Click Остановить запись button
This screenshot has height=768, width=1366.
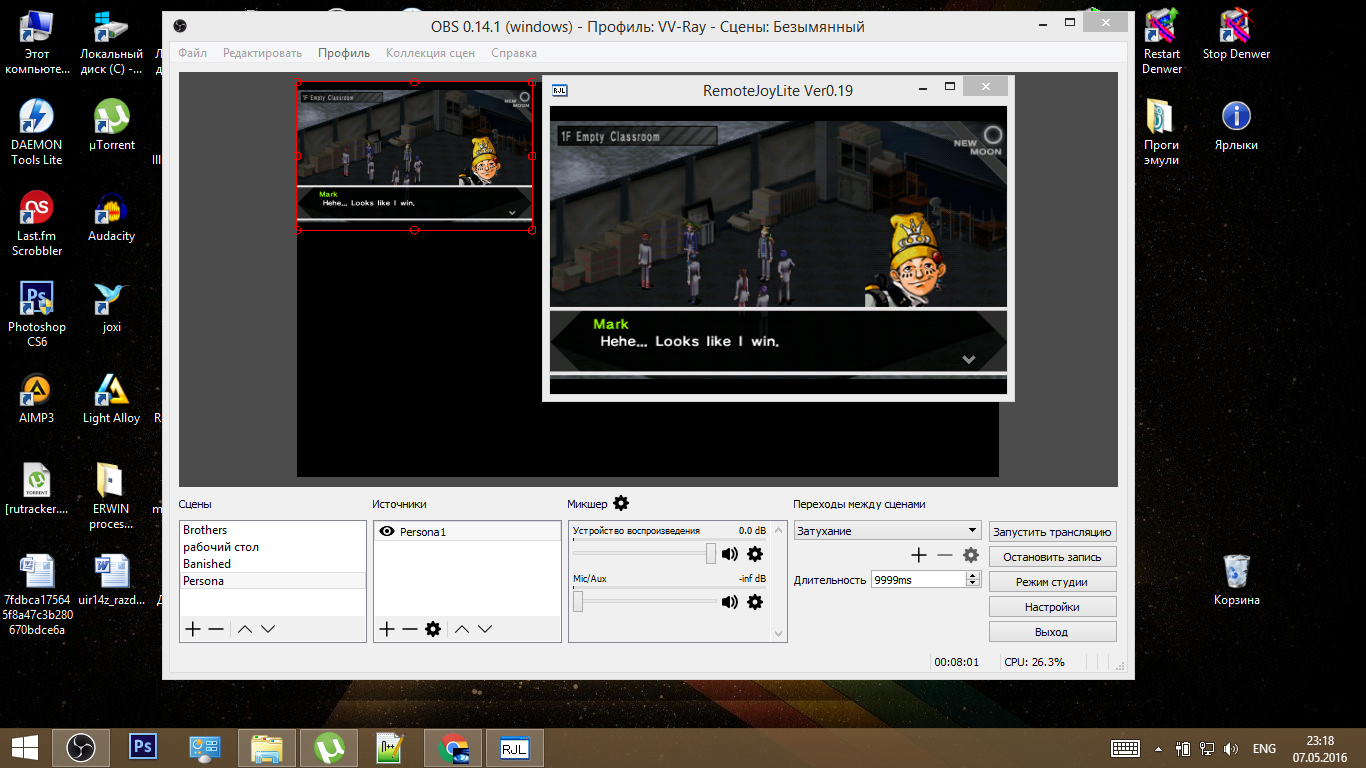pos(1052,557)
